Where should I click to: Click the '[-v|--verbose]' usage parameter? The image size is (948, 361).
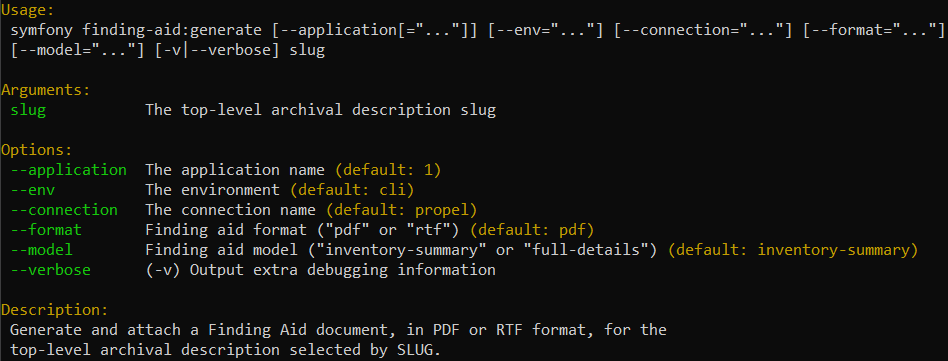coord(216,50)
